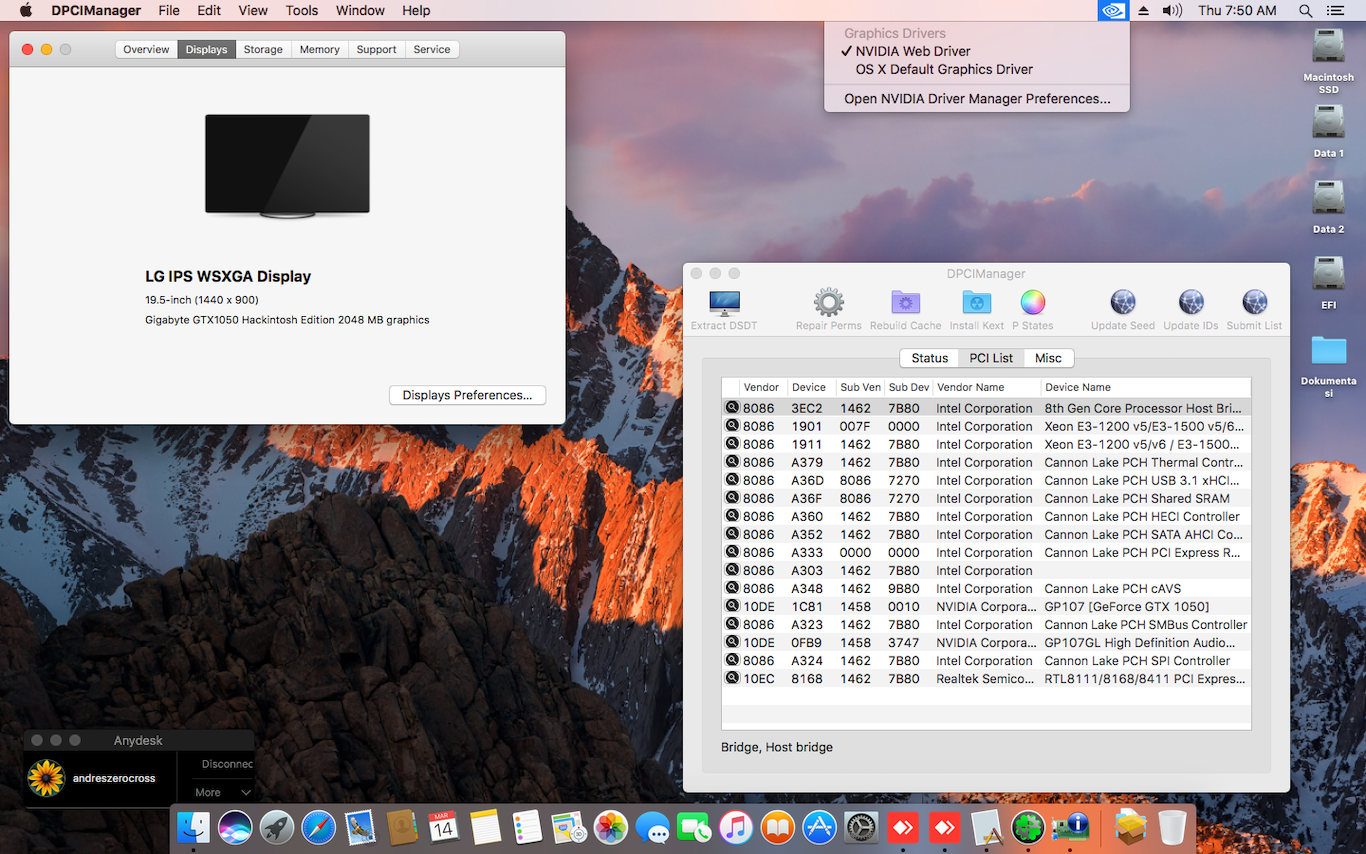Switch to the PCI List tab
Screen dimensions: 1366x854
[991, 358]
